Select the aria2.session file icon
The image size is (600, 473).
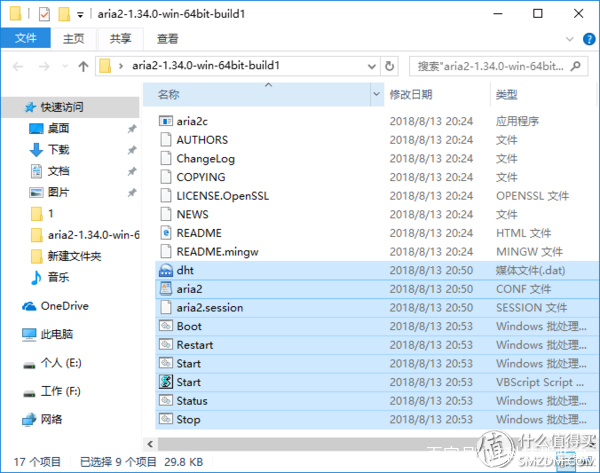tap(166, 307)
